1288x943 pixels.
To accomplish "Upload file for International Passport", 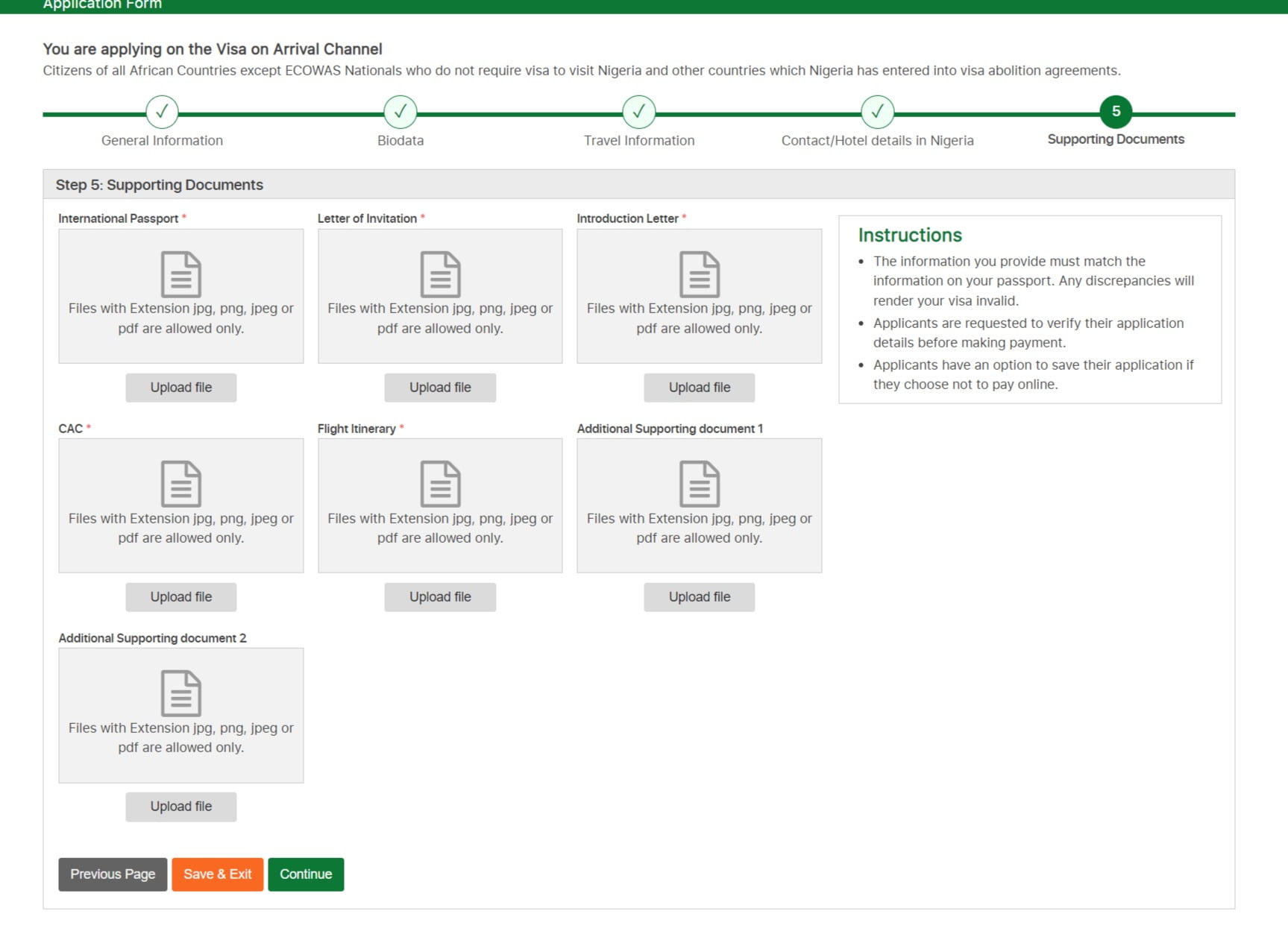I will tap(180, 388).
